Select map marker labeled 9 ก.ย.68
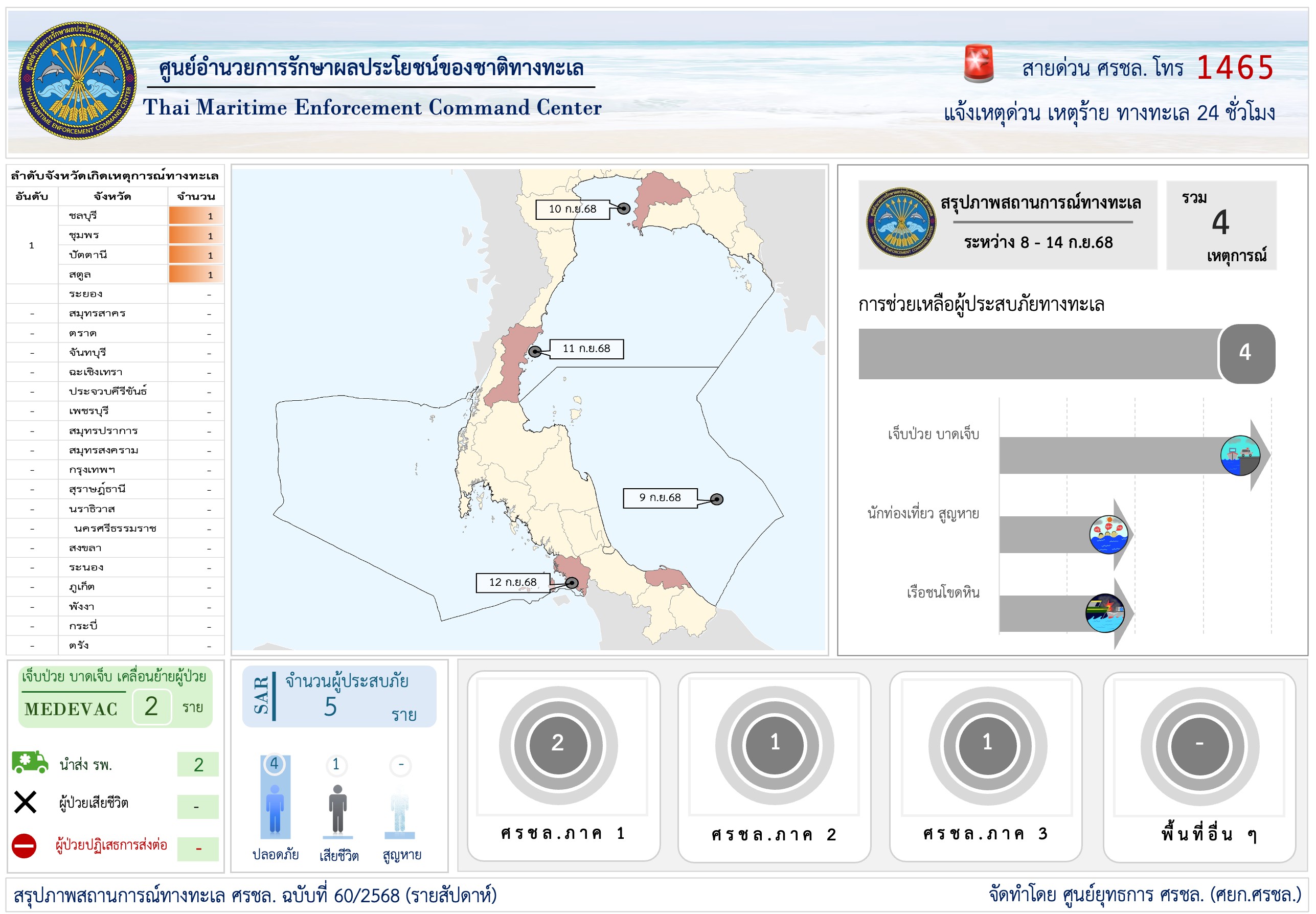The width and height of the screenshot is (1316, 914). coord(716,499)
